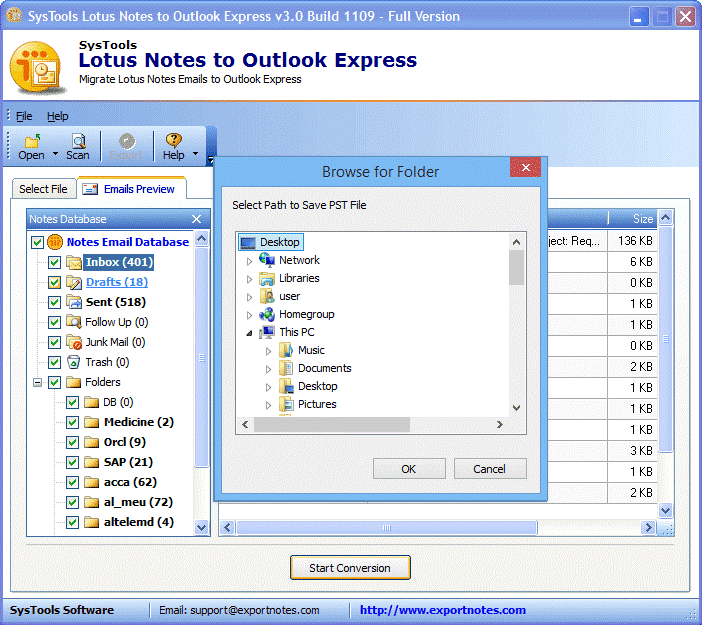Screen dimensions: 702x625
Task: Click the Sent folder arrow icon
Action: (73, 302)
